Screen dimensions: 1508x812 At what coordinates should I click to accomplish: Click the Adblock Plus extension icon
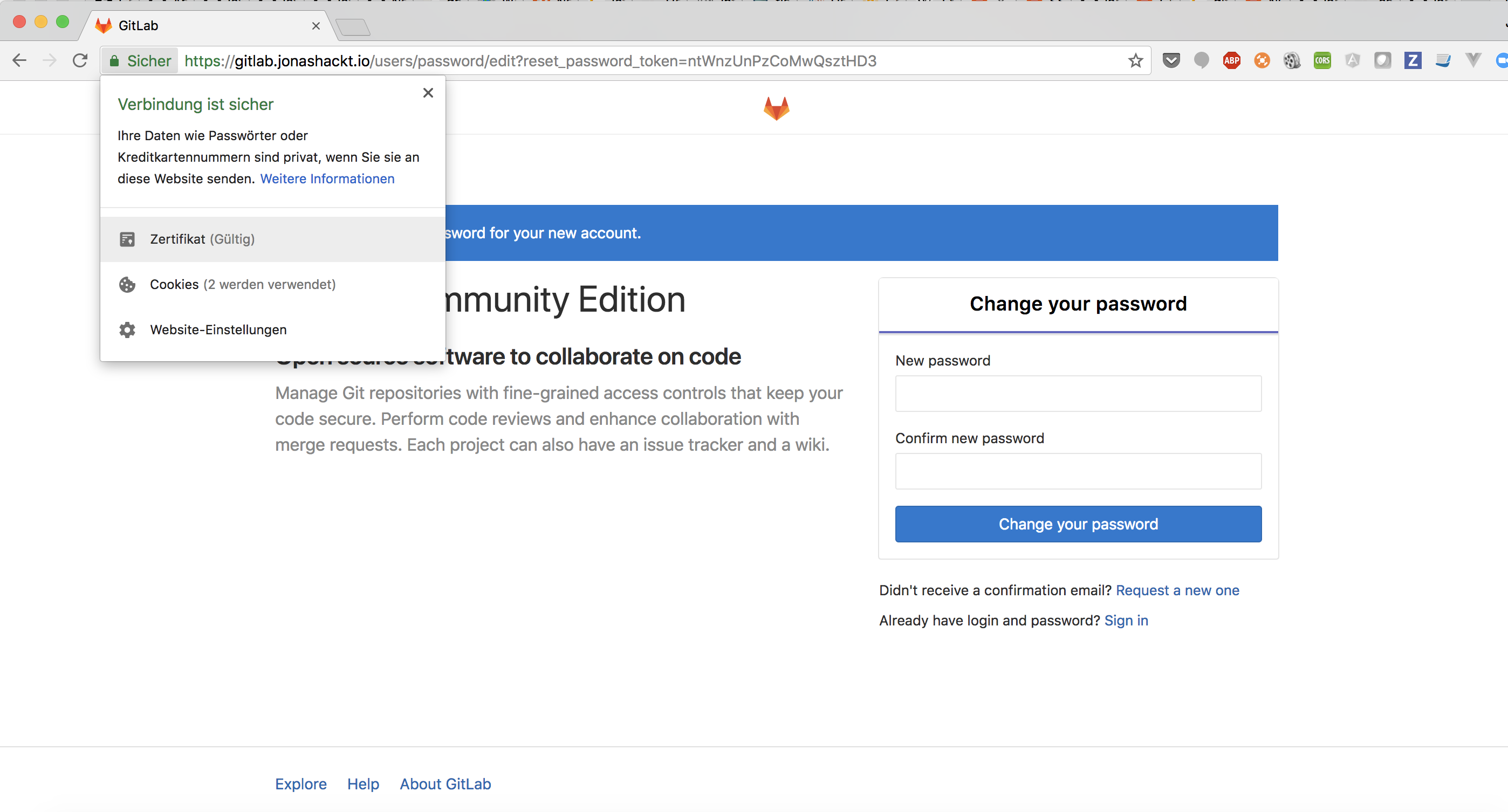1231,60
